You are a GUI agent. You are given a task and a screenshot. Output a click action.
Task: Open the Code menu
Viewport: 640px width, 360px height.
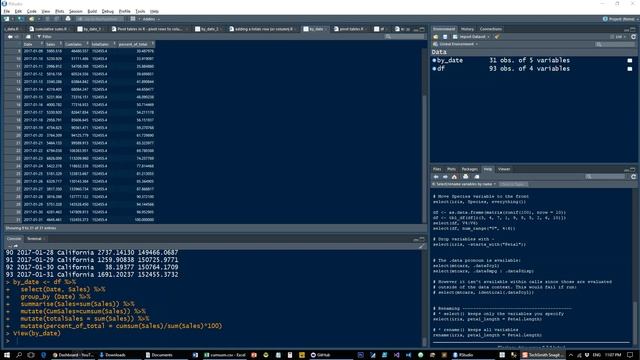pos(31,11)
